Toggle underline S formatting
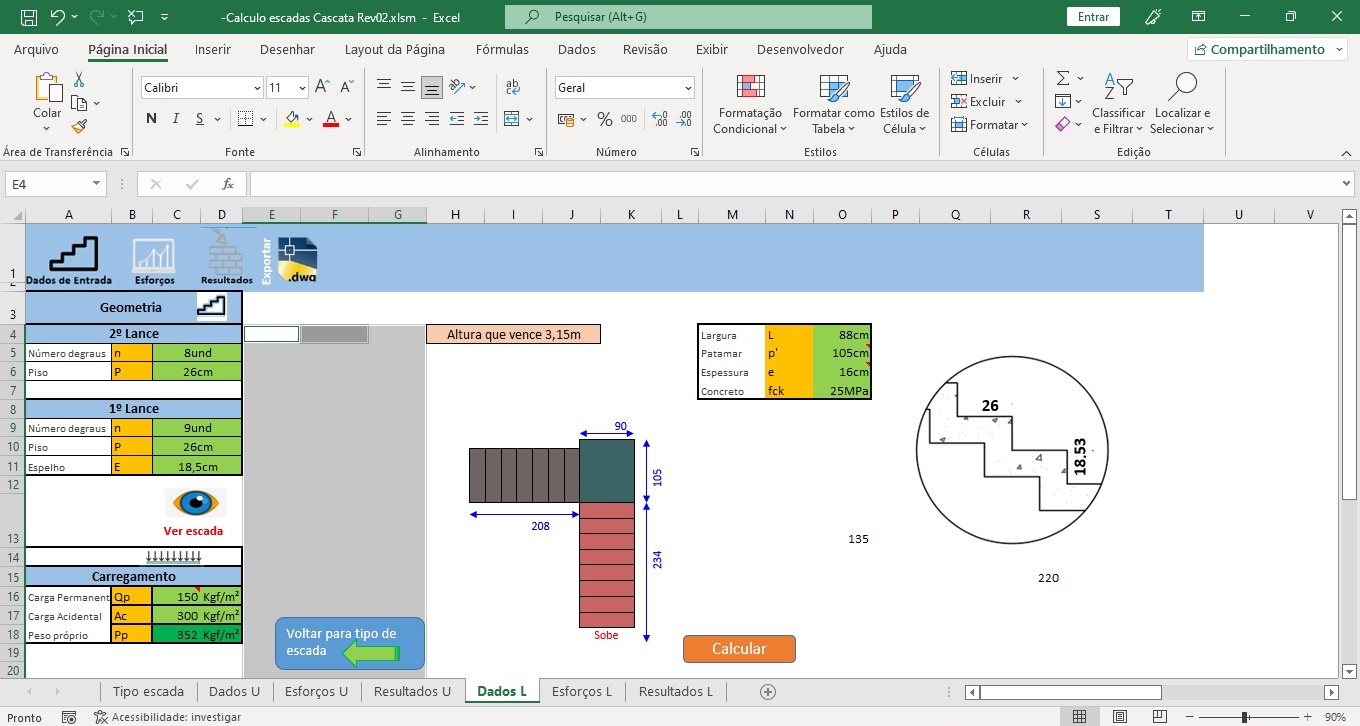Image resolution: width=1360 pixels, height=726 pixels. [200, 119]
